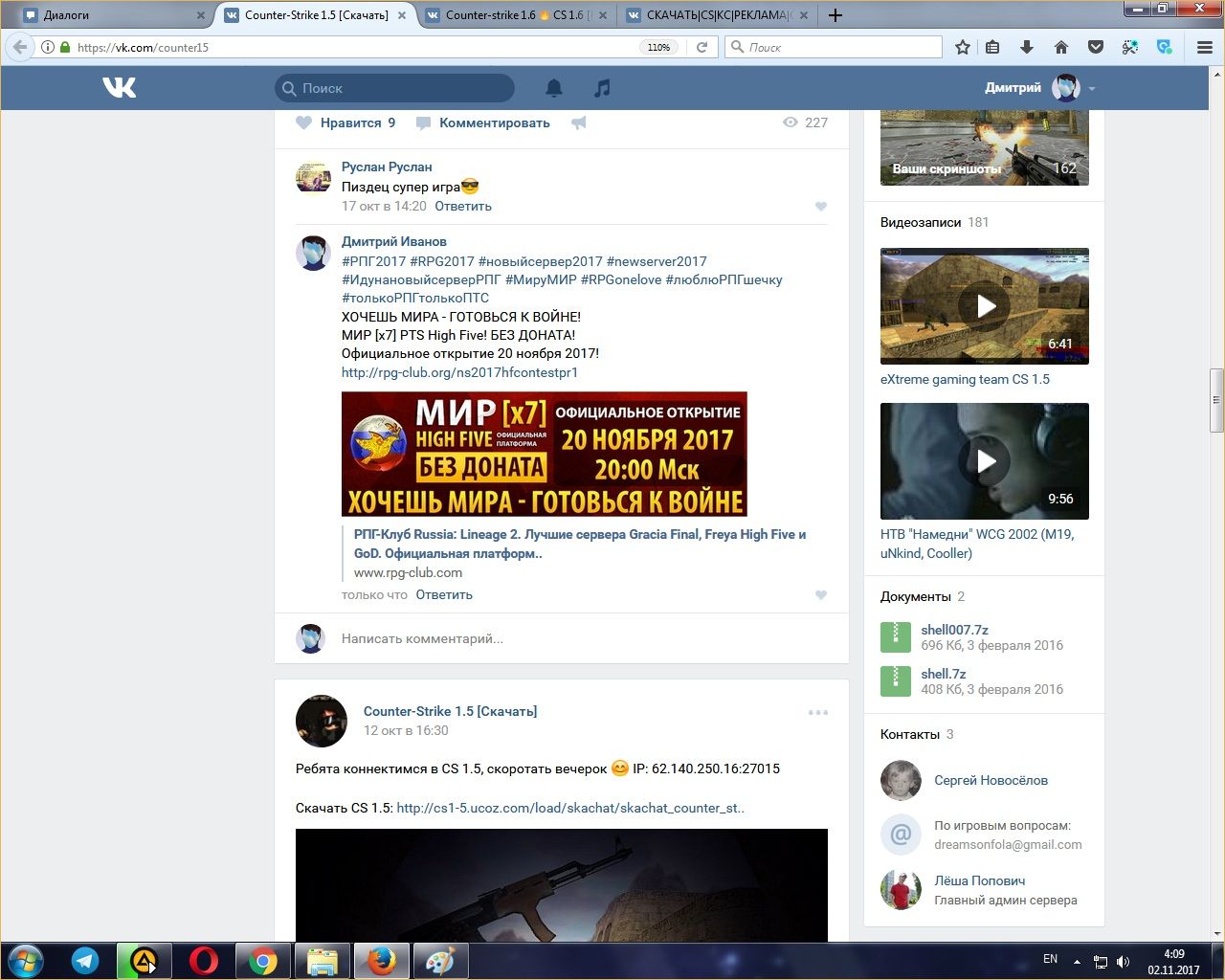
Task: Like the post via Нравится
Action: click(345, 122)
